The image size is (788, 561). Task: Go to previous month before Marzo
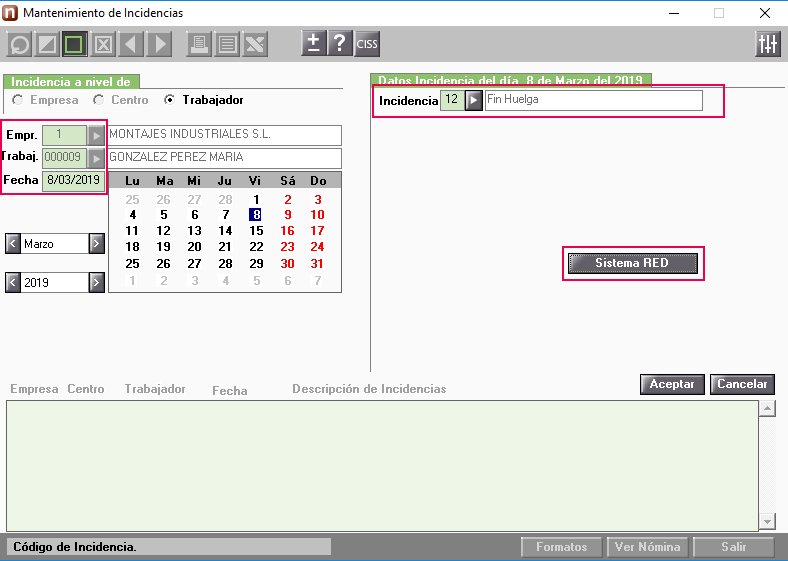point(13,244)
